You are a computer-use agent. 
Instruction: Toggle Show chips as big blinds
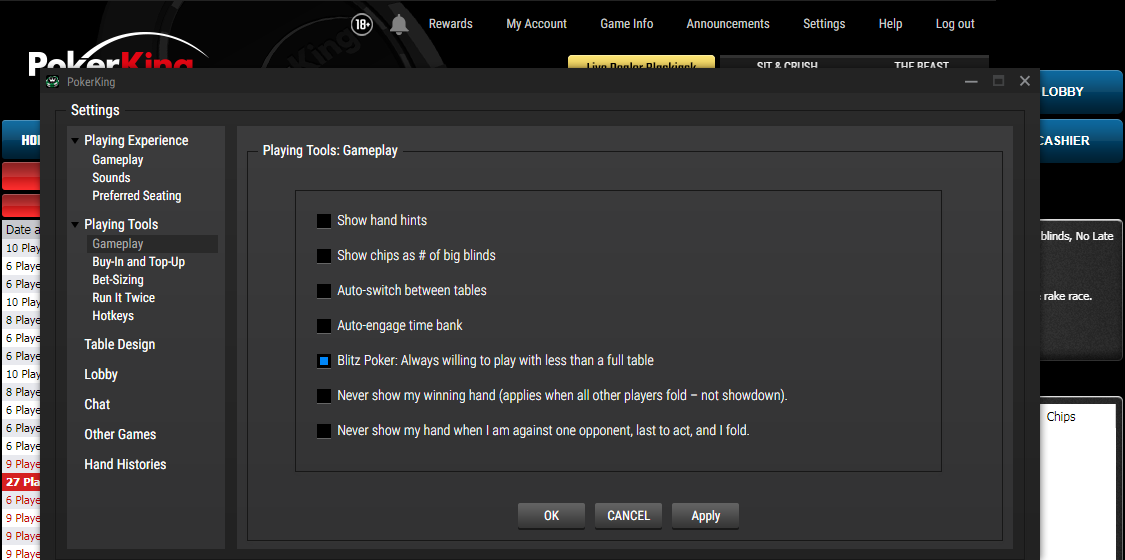click(324, 255)
